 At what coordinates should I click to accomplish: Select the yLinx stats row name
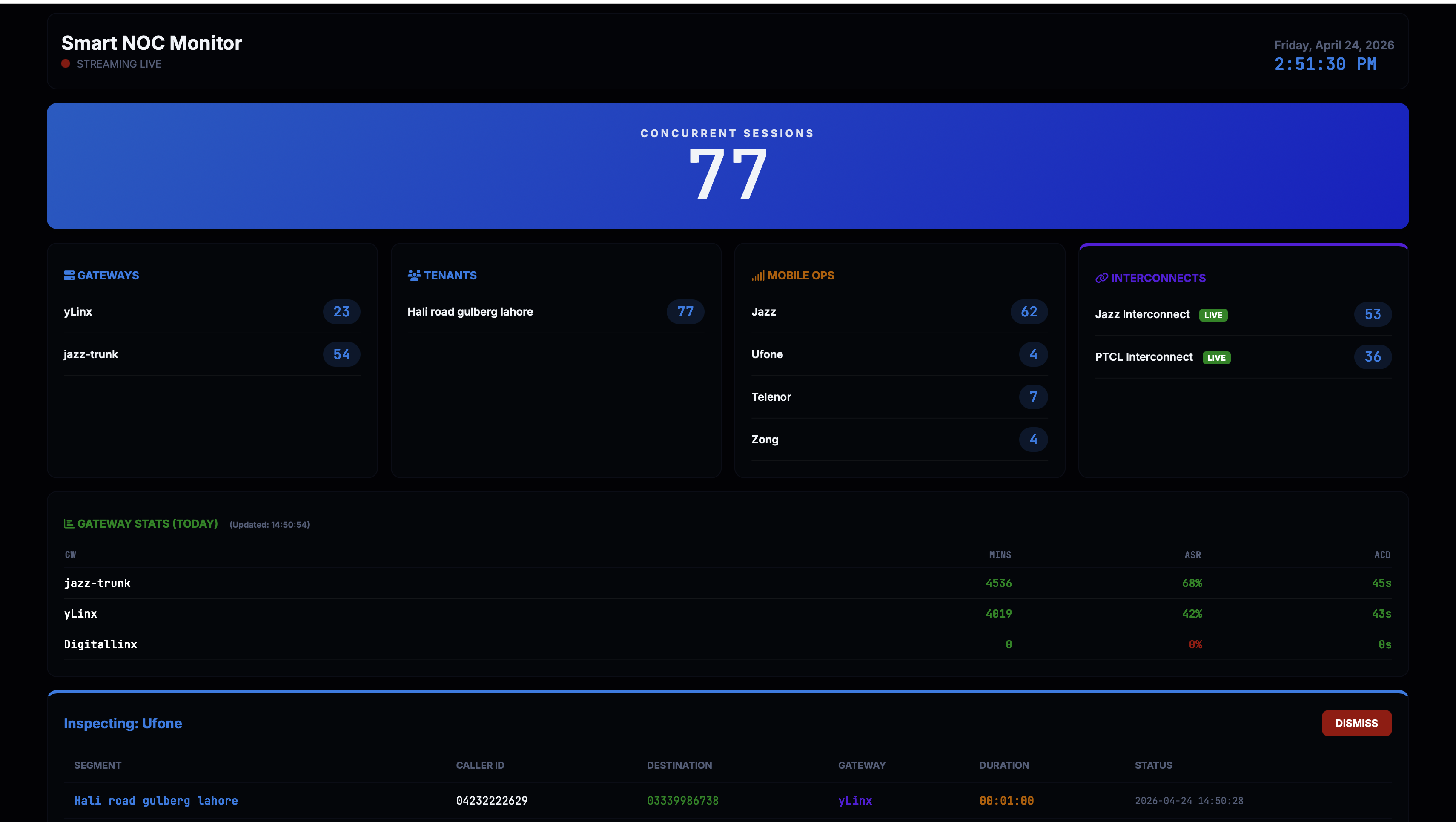click(x=80, y=613)
